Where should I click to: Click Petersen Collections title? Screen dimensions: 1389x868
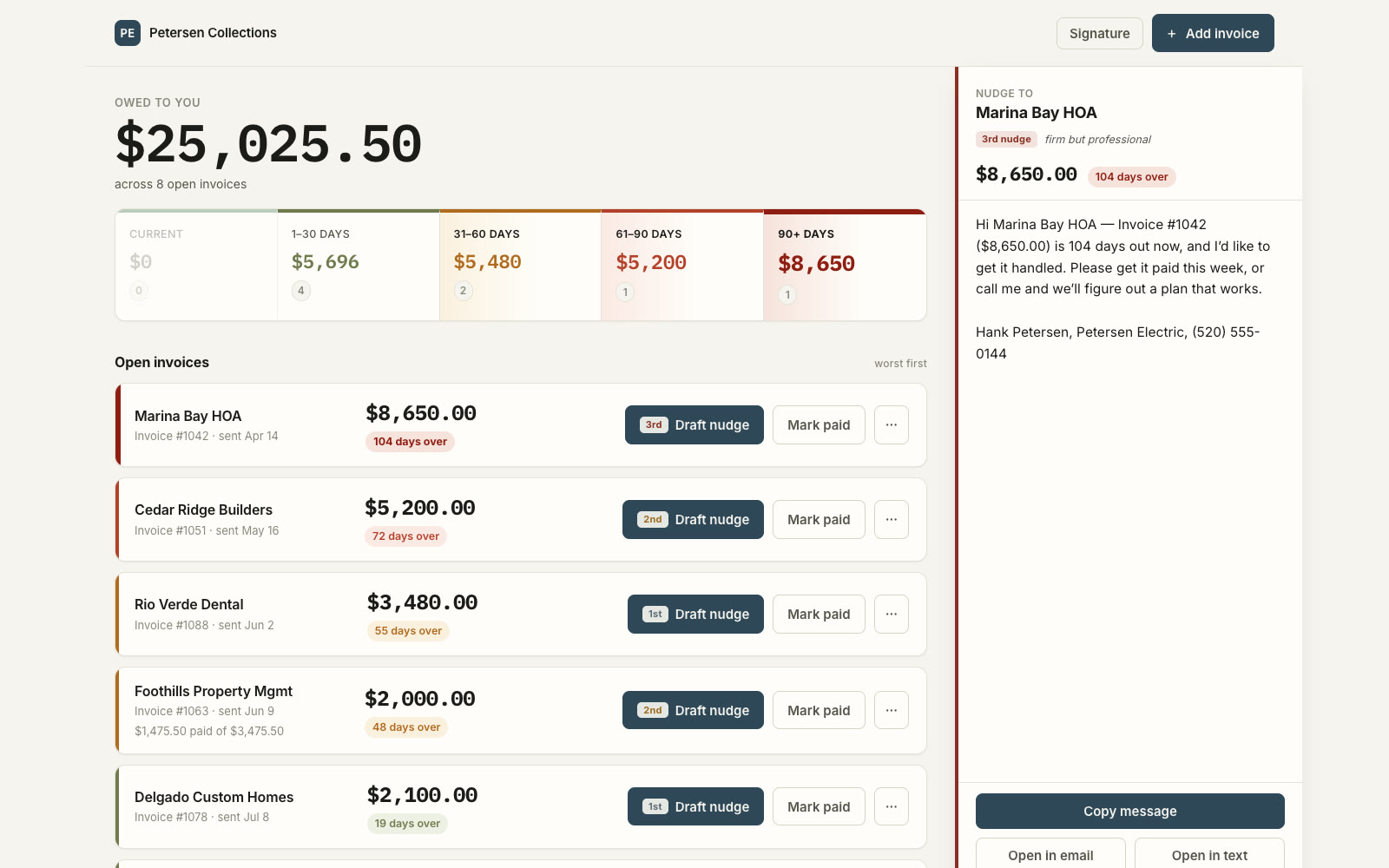pyautogui.click(x=213, y=33)
